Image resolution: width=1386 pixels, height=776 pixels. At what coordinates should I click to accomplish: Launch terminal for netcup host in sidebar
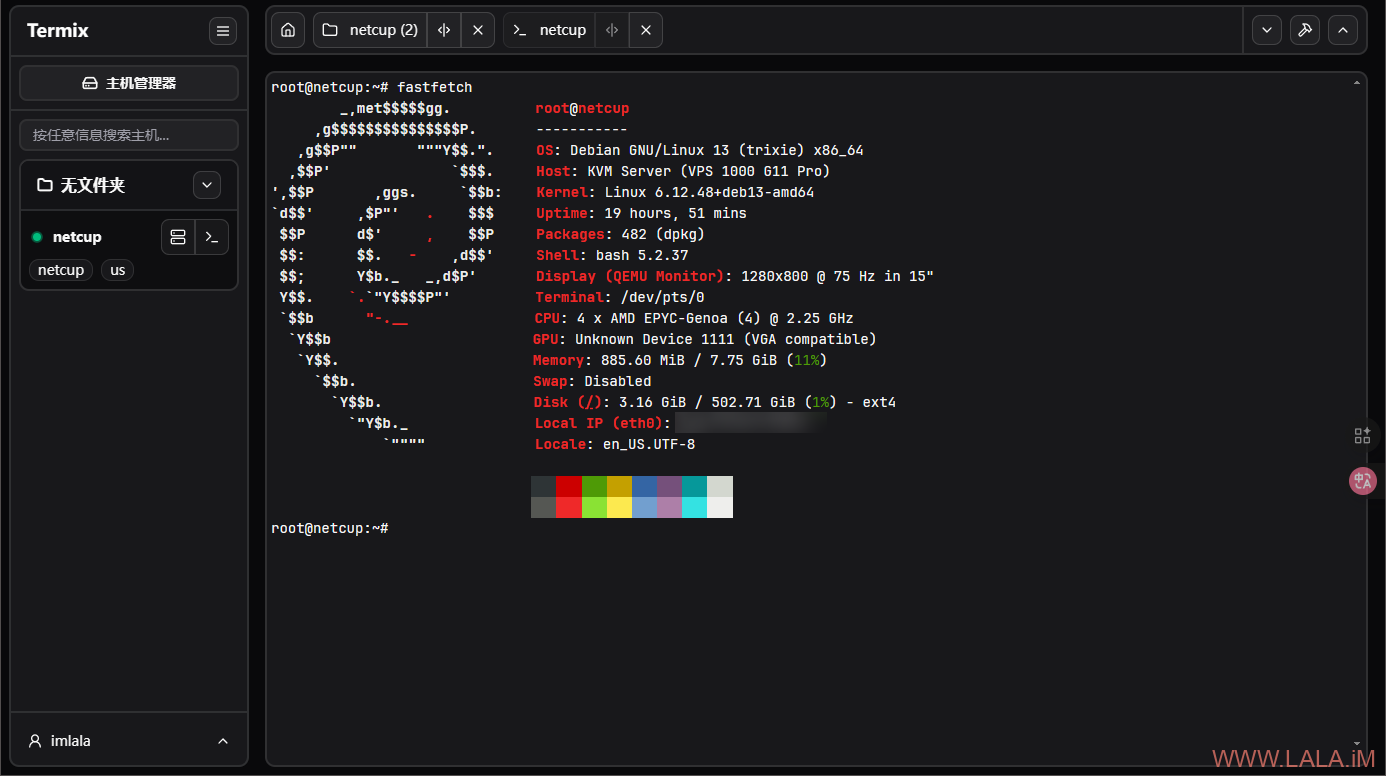tap(211, 237)
